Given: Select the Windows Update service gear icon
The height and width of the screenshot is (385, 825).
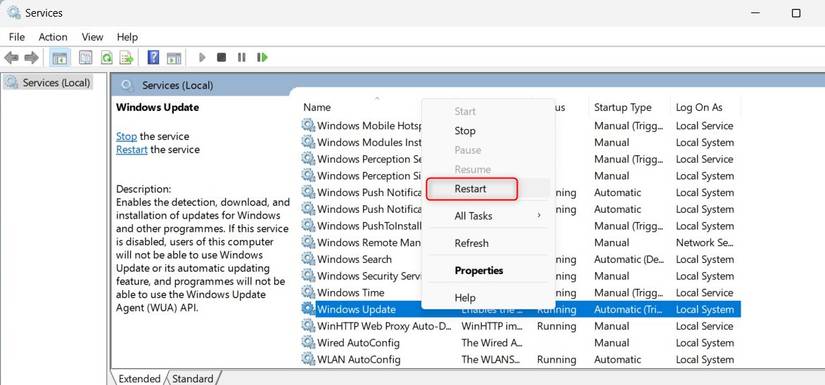Looking at the screenshot, I should tap(308, 309).
